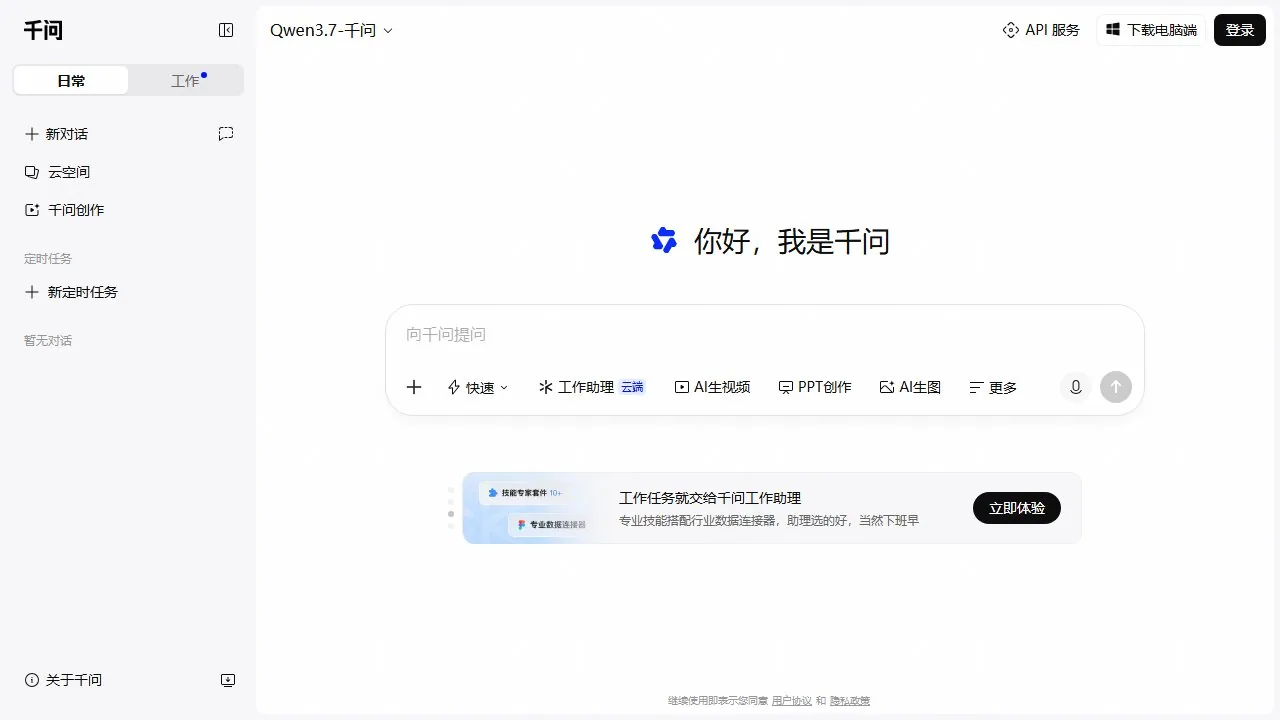Switch to the 工作 tab
The height and width of the screenshot is (720, 1280).
(185, 81)
